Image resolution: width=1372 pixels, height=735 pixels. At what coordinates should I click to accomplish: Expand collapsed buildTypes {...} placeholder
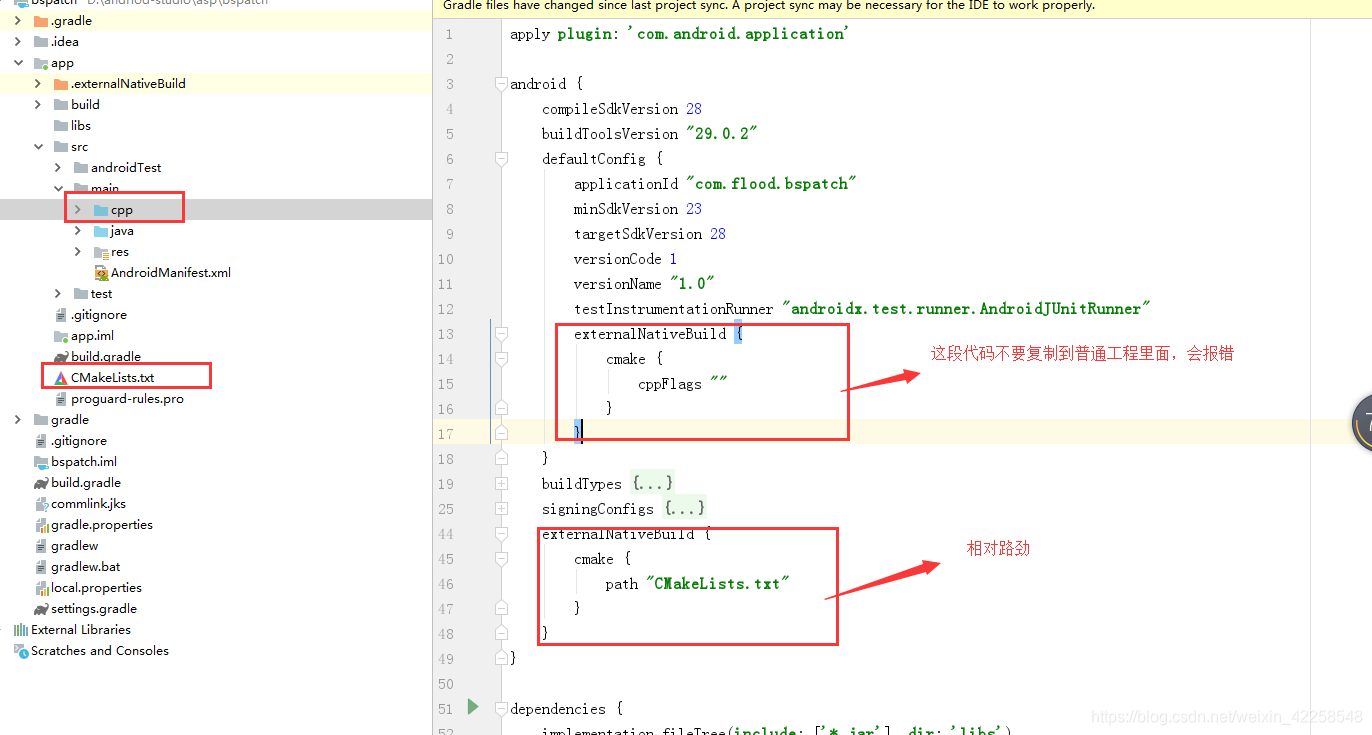pyautogui.click(x=652, y=484)
